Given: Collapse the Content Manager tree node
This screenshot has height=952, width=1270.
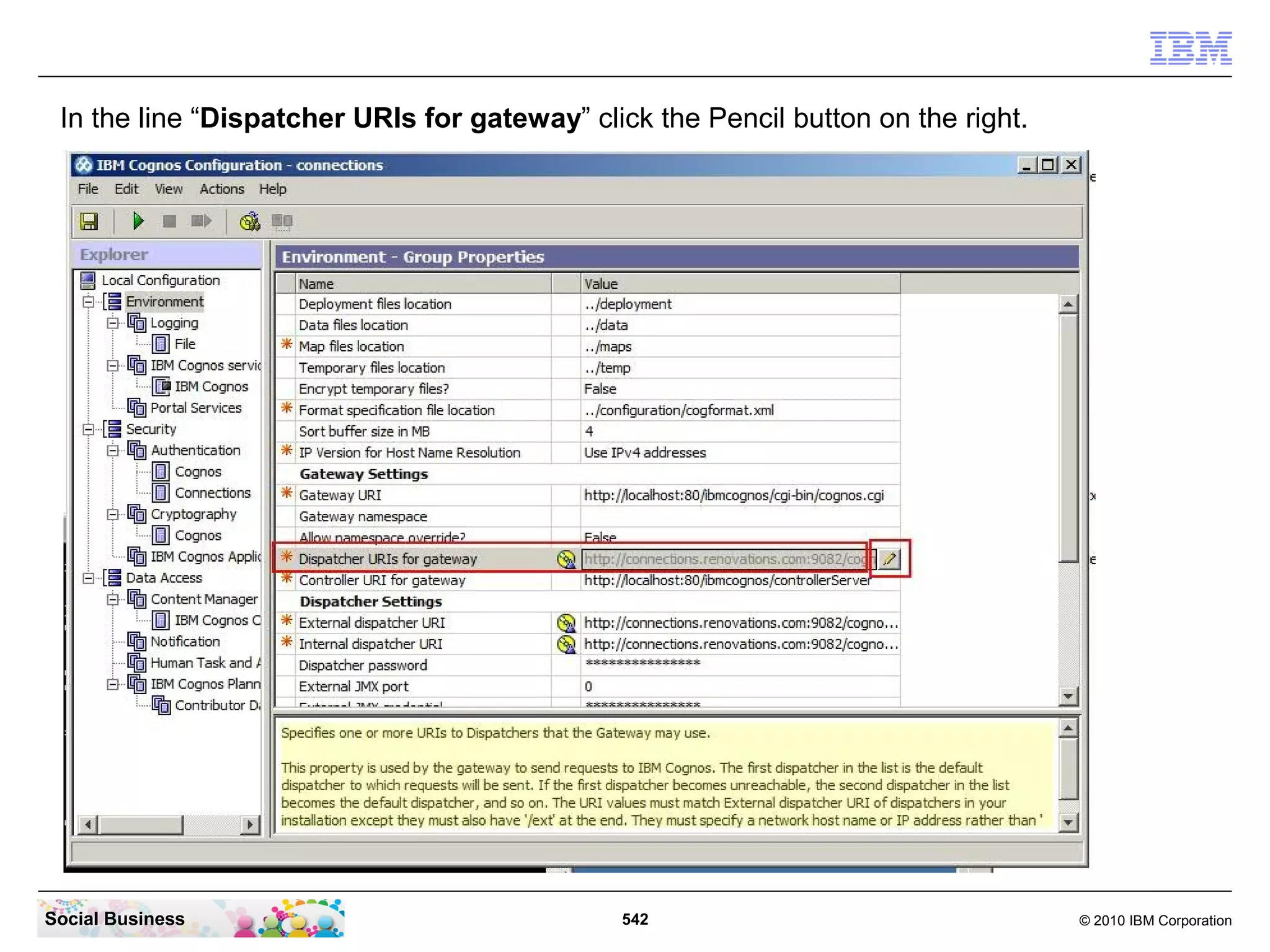Looking at the screenshot, I should tap(113, 599).
